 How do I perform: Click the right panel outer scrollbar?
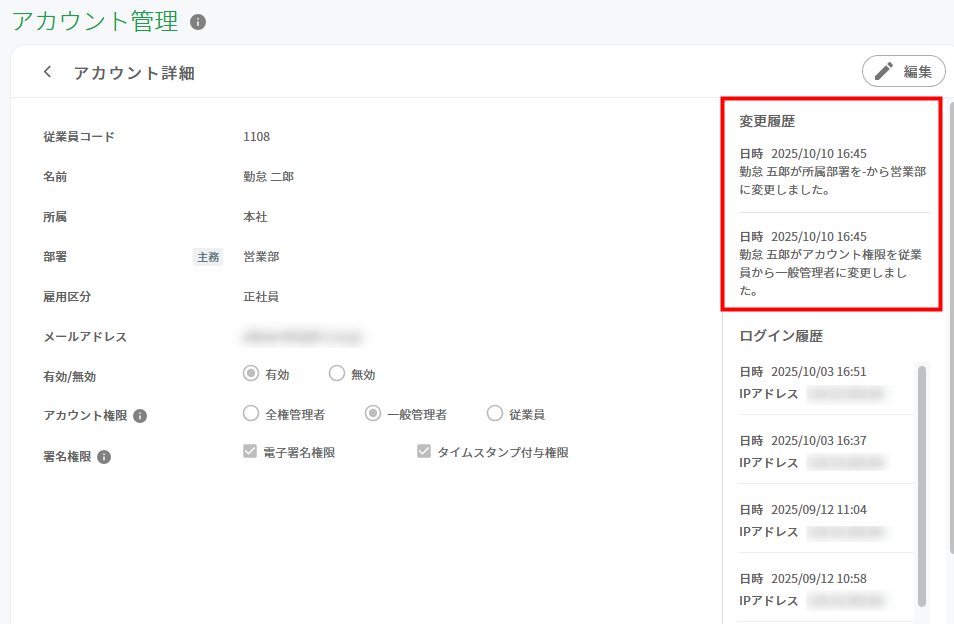coord(951,328)
